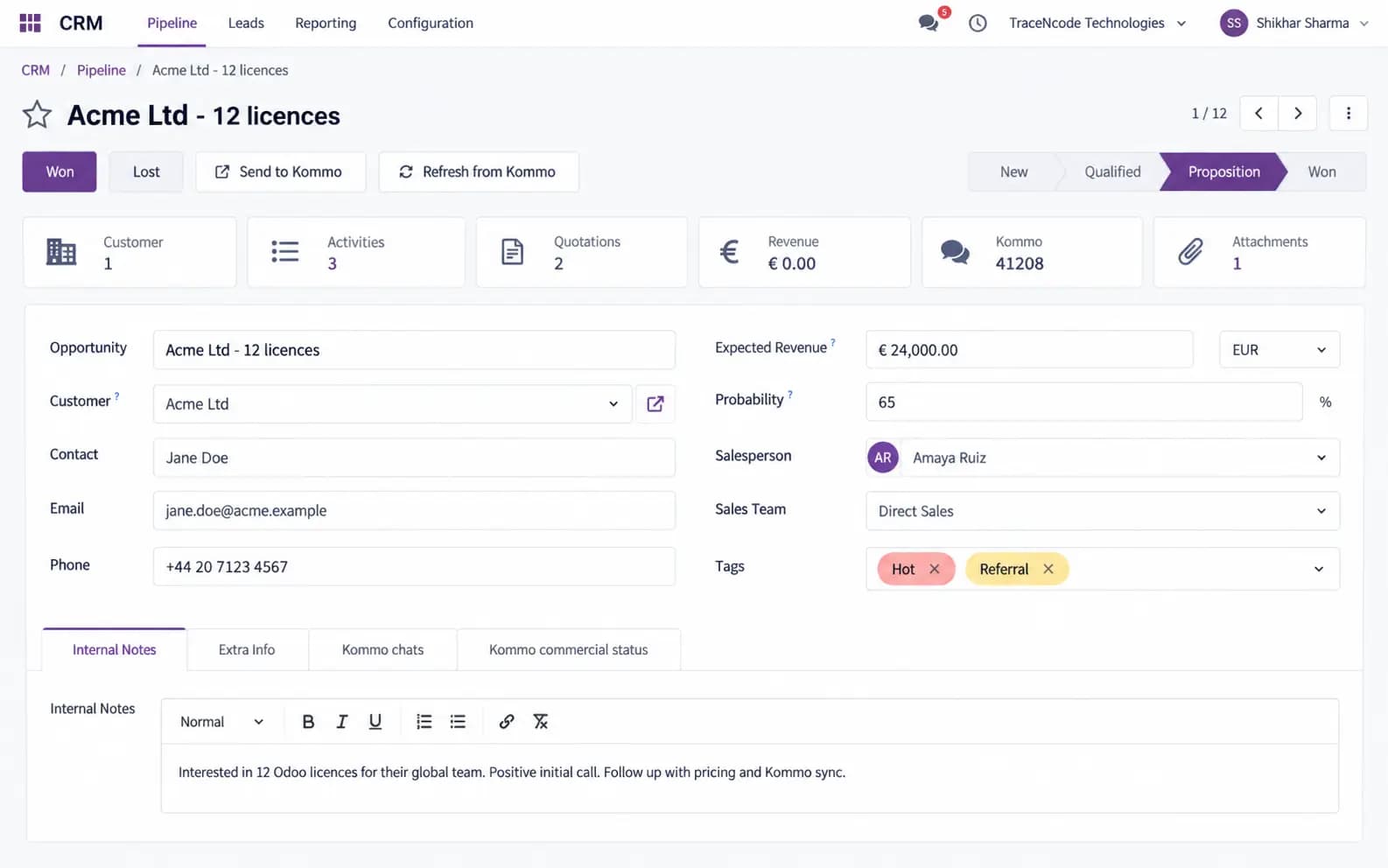Open the Normal text style dropdown
The height and width of the screenshot is (868, 1388).
point(221,722)
